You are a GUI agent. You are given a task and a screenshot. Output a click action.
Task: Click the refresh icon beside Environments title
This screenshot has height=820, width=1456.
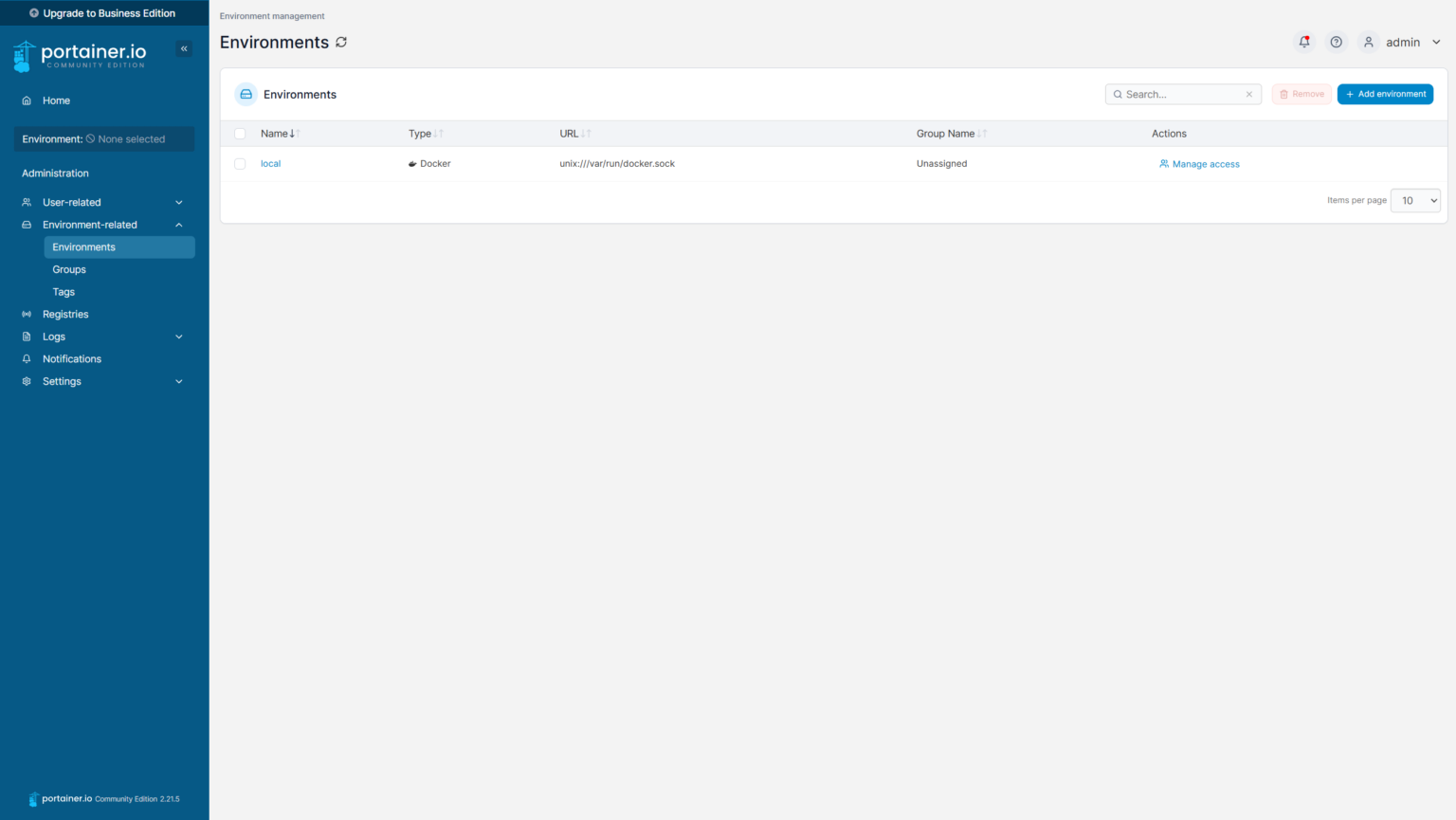tap(341, 43)
